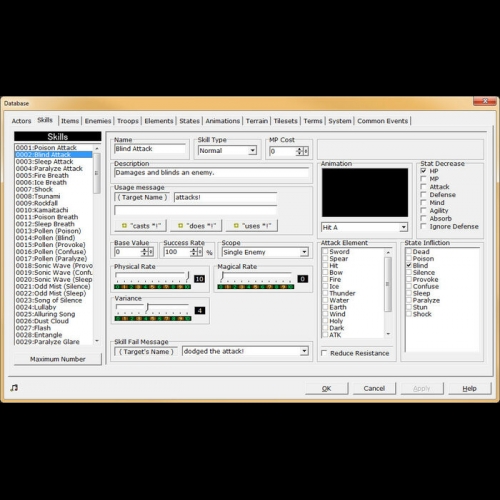Open the Enemies tab
Screen dimensions: 500x500
98,121
